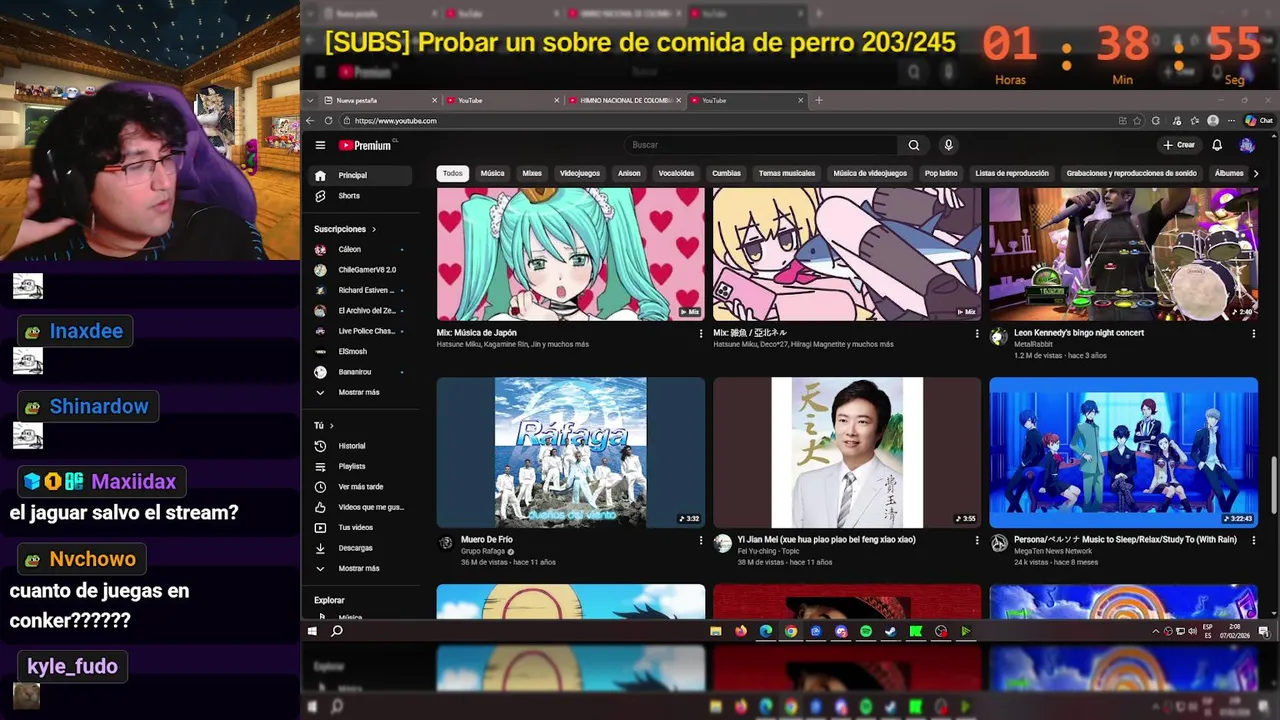
Task: Expand Suscripciones section arrow
Action: point(374,229)
